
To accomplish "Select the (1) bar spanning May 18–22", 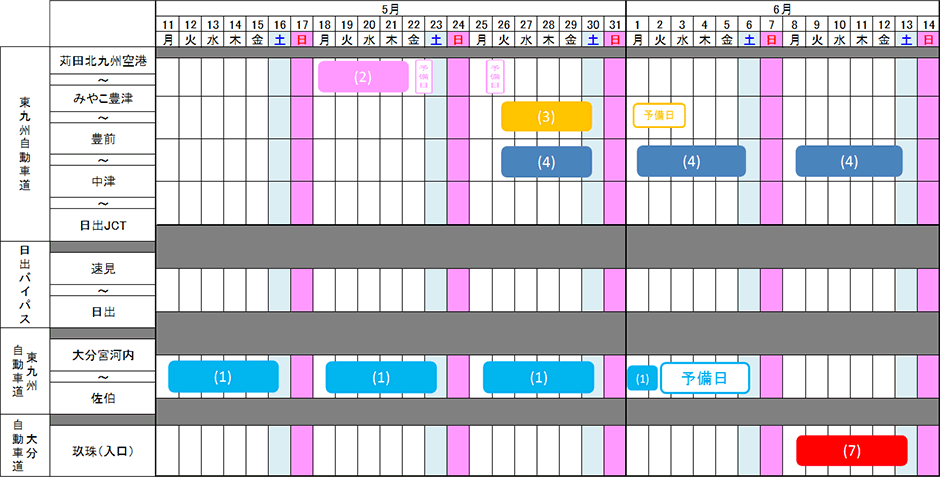I will [381, 378].
